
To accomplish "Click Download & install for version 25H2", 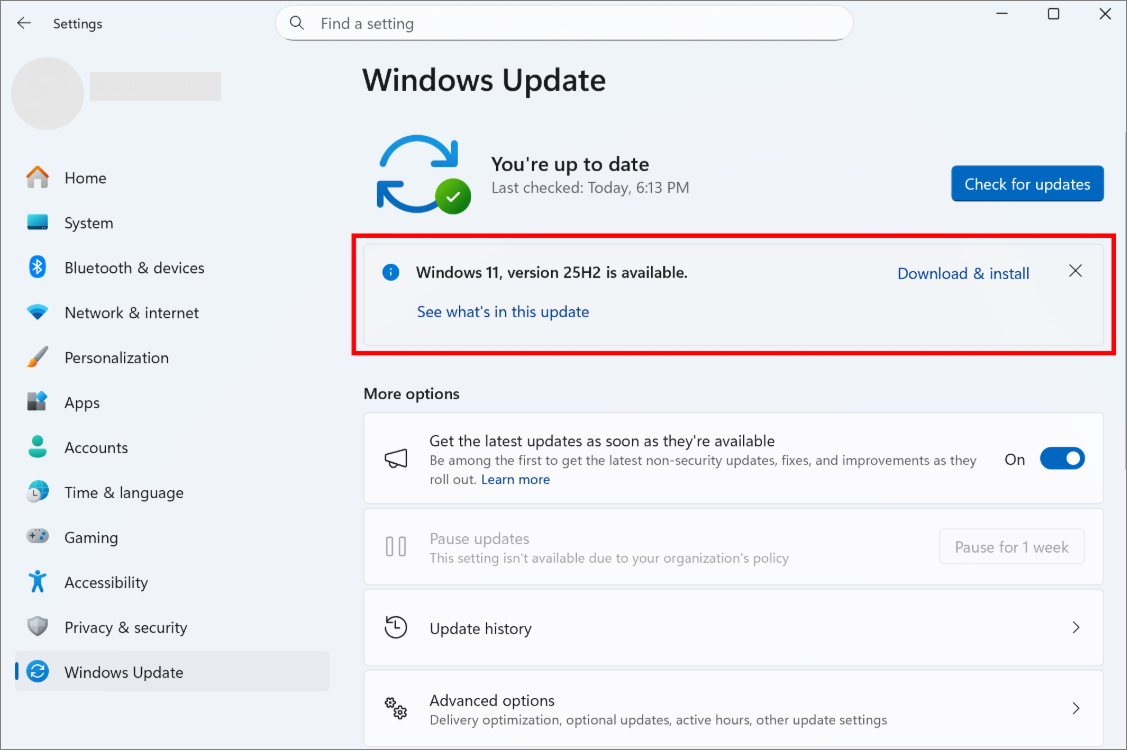I will point(963,272).
